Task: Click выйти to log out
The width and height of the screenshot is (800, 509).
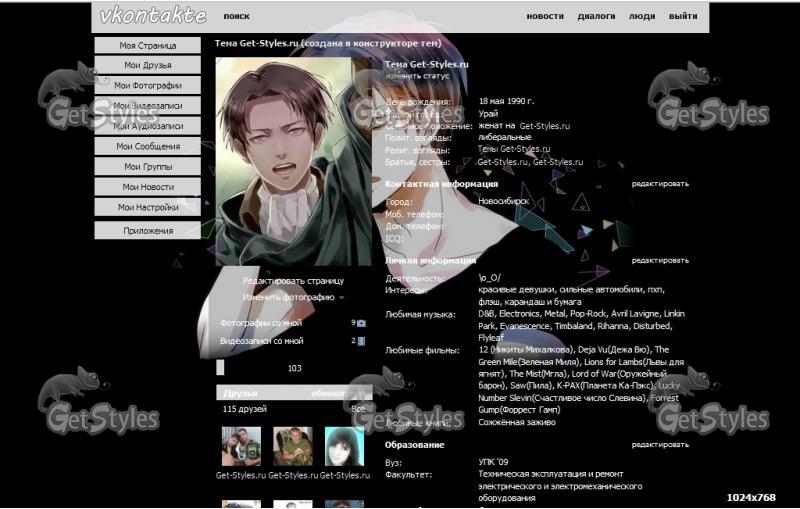Action: coord(683,16)
